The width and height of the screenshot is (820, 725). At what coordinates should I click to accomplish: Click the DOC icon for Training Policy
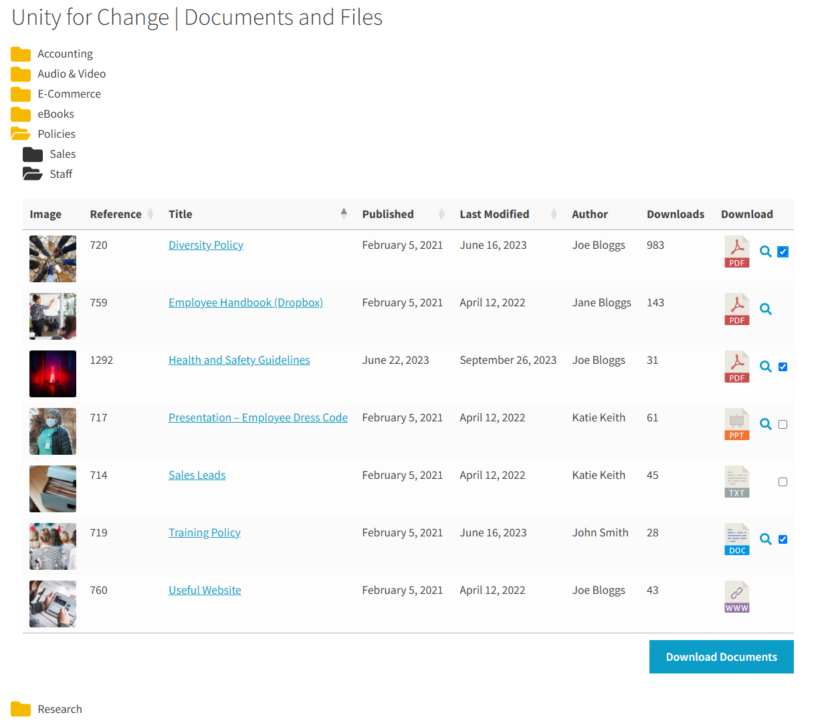point(736,539)
